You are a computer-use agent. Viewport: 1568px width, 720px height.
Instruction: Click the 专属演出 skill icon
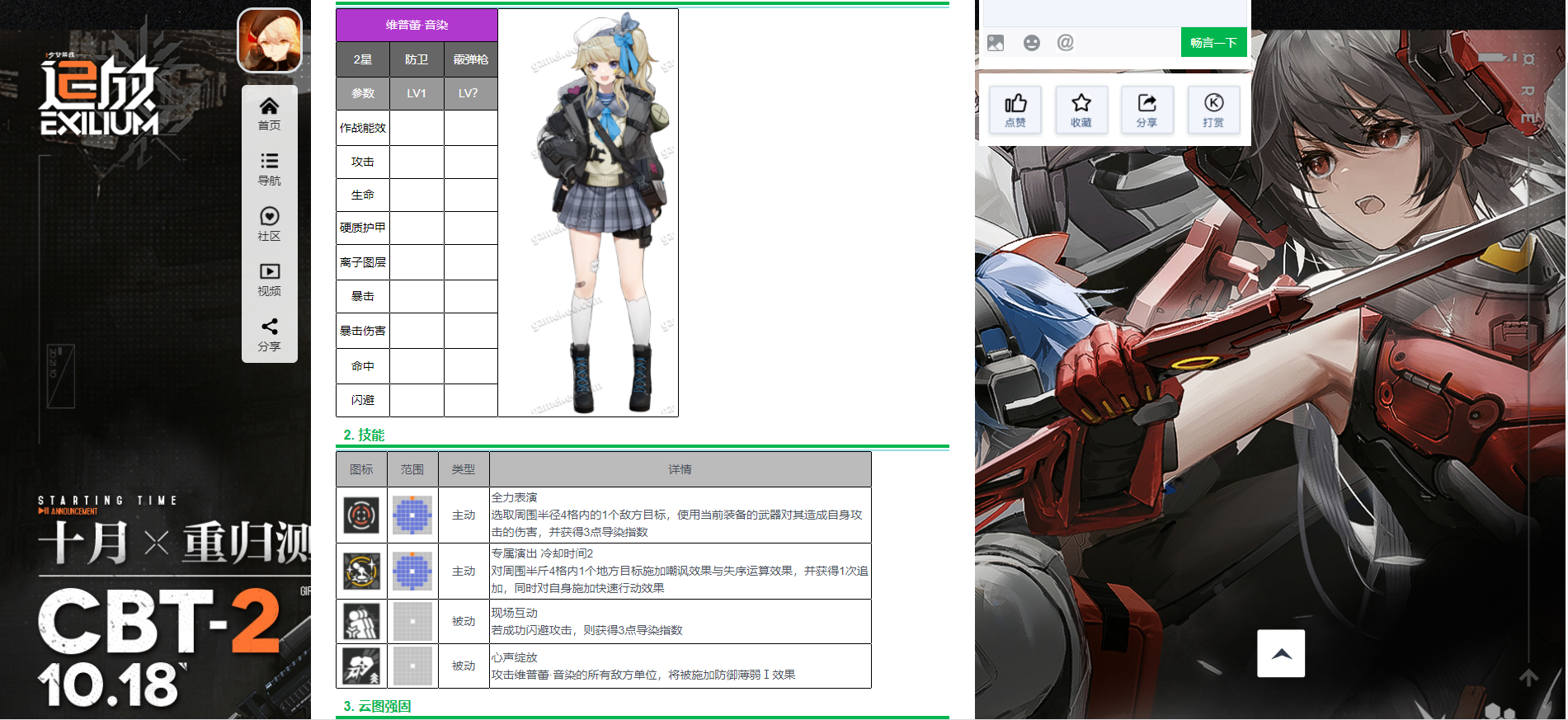(361, 571)
